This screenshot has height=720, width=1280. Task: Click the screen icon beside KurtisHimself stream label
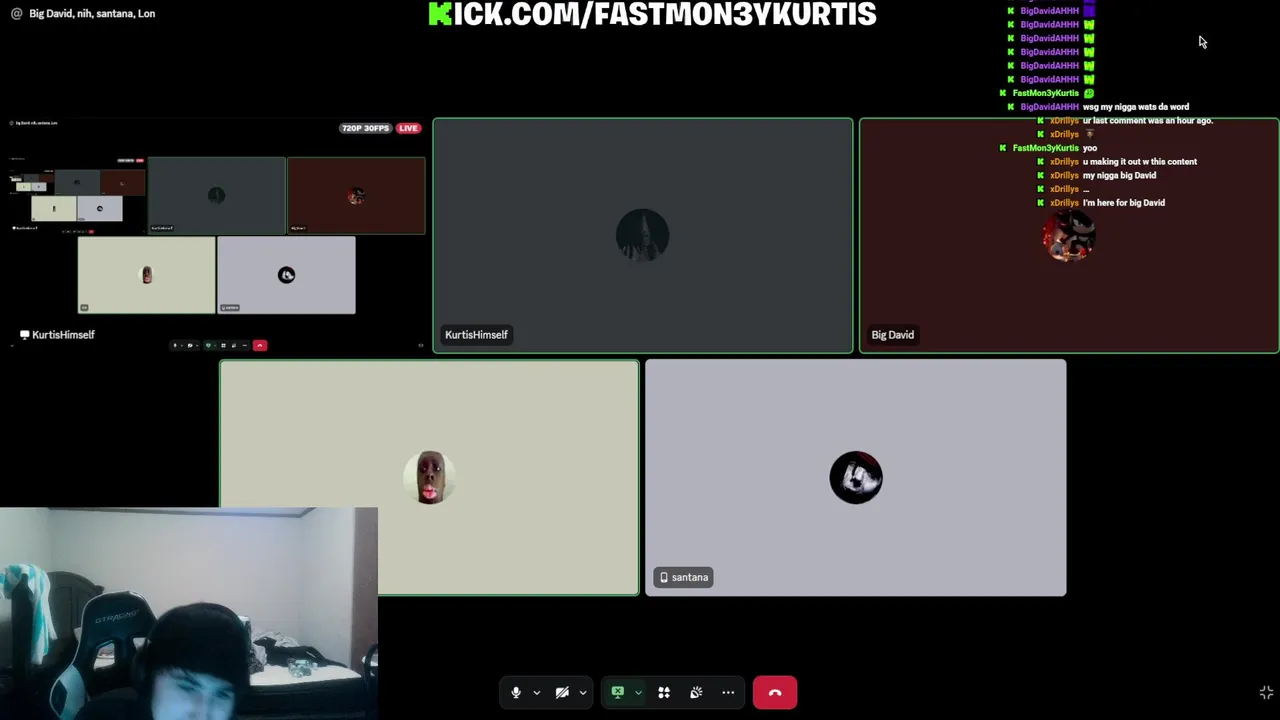(x=24, y=335)
